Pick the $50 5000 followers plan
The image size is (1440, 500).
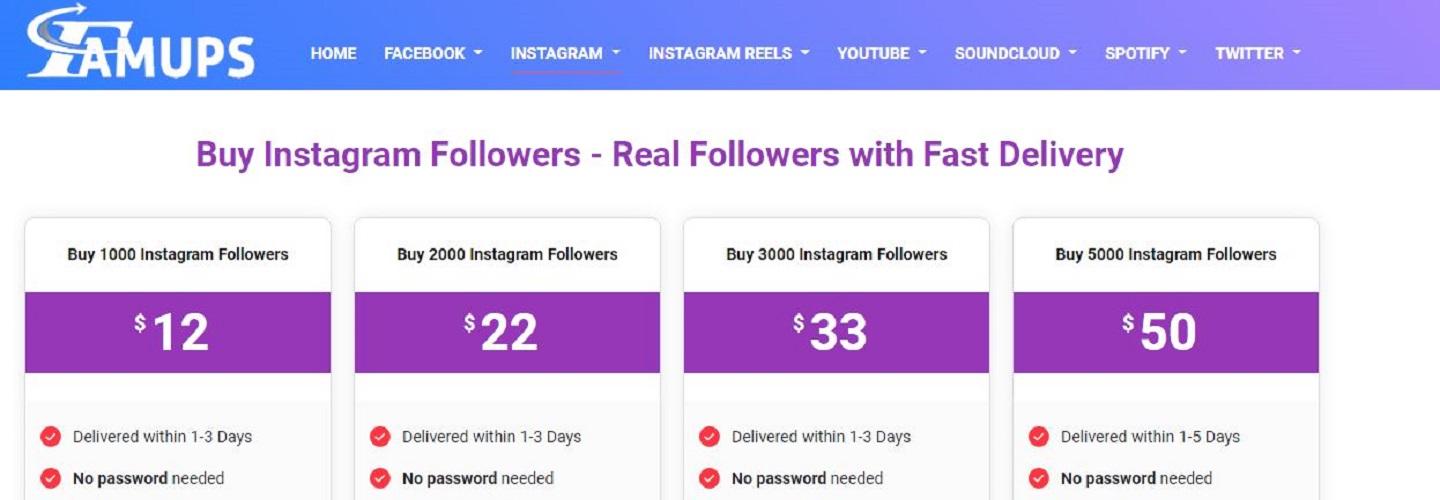(x=1166, y=332)
